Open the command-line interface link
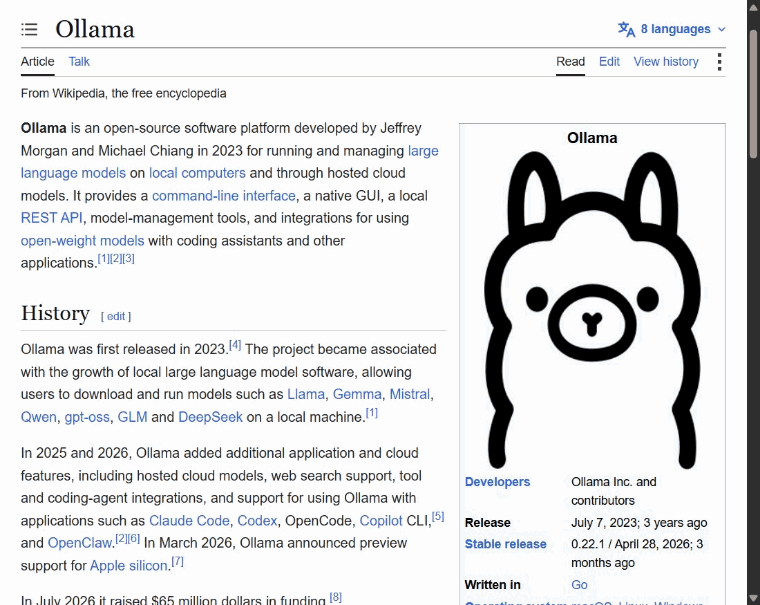The width and height of the screenshot is (760, 605). point(224,196)
